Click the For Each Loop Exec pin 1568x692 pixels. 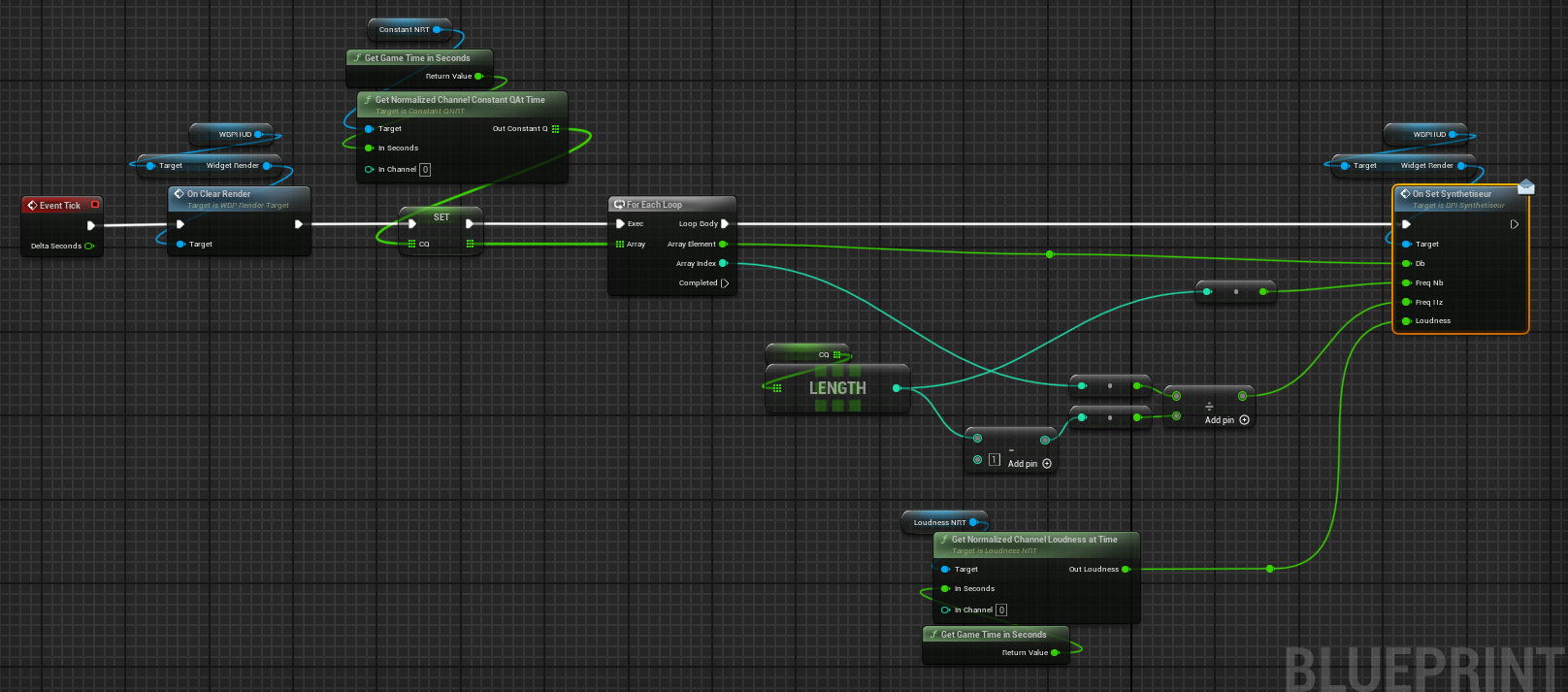point(620,224)
